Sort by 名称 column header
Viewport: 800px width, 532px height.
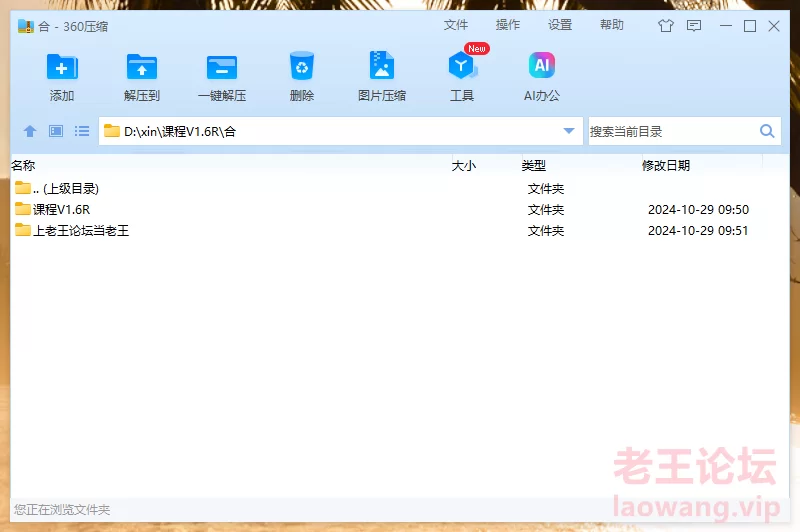pyautogui.click(x=23, y=165)
